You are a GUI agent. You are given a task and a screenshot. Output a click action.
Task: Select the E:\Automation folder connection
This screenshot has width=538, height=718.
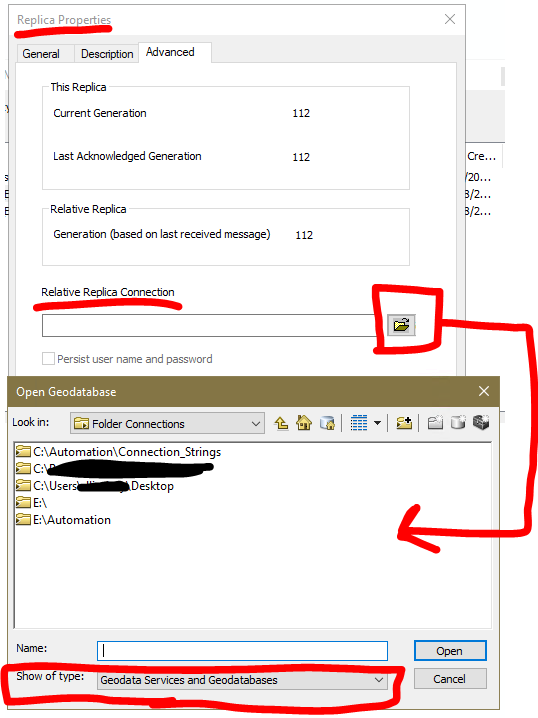(x=63, y=520)
